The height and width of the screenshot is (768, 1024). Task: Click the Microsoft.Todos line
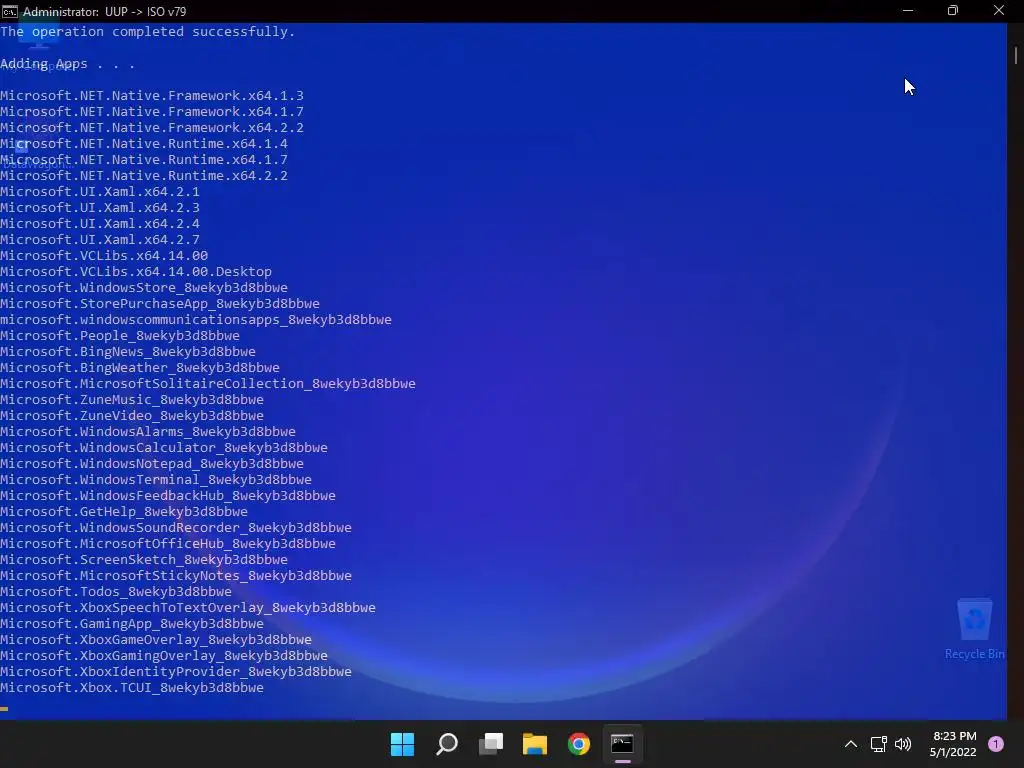point(116,592)
